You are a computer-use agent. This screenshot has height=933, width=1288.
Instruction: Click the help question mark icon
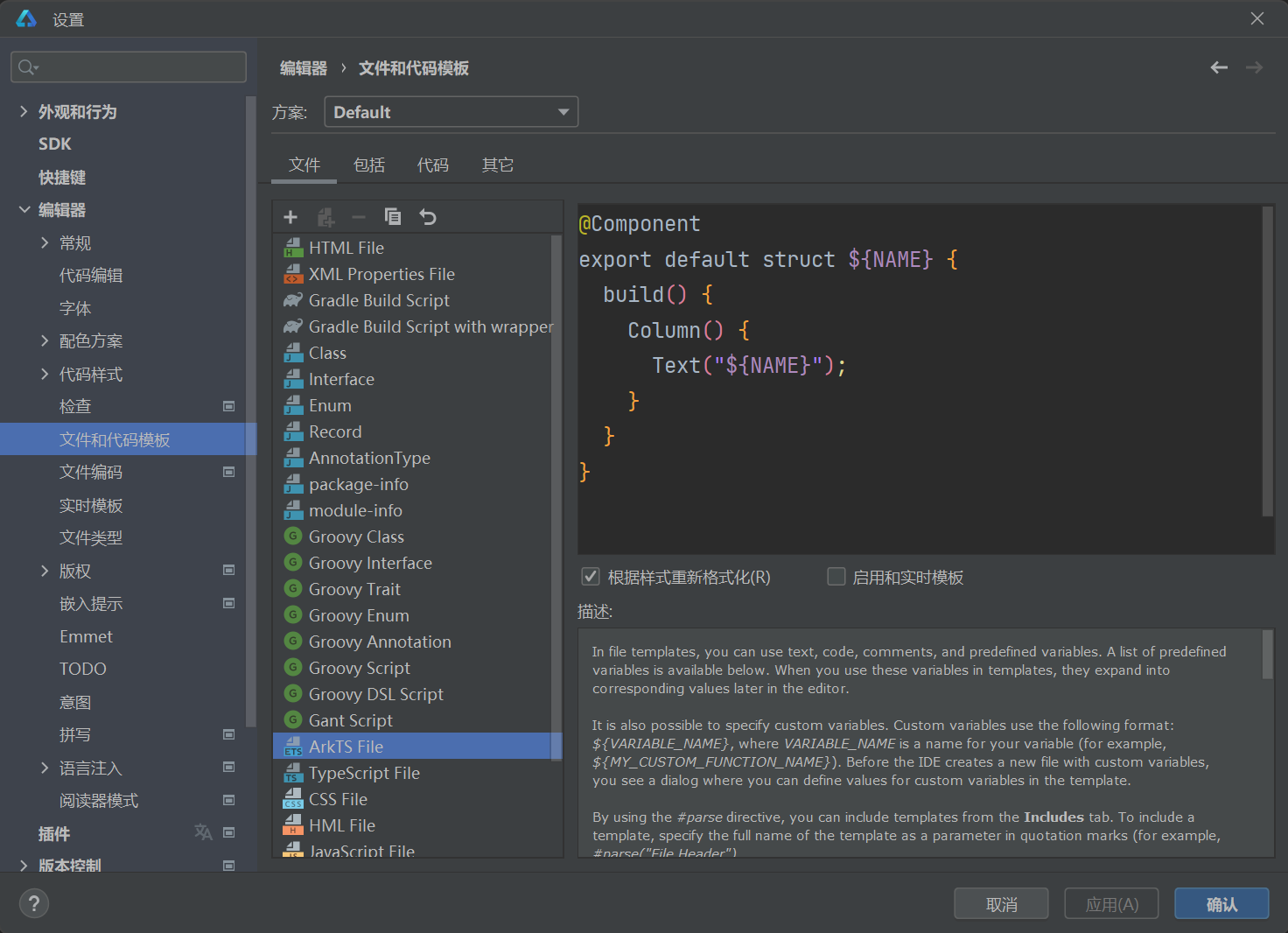tap(34, 903)
